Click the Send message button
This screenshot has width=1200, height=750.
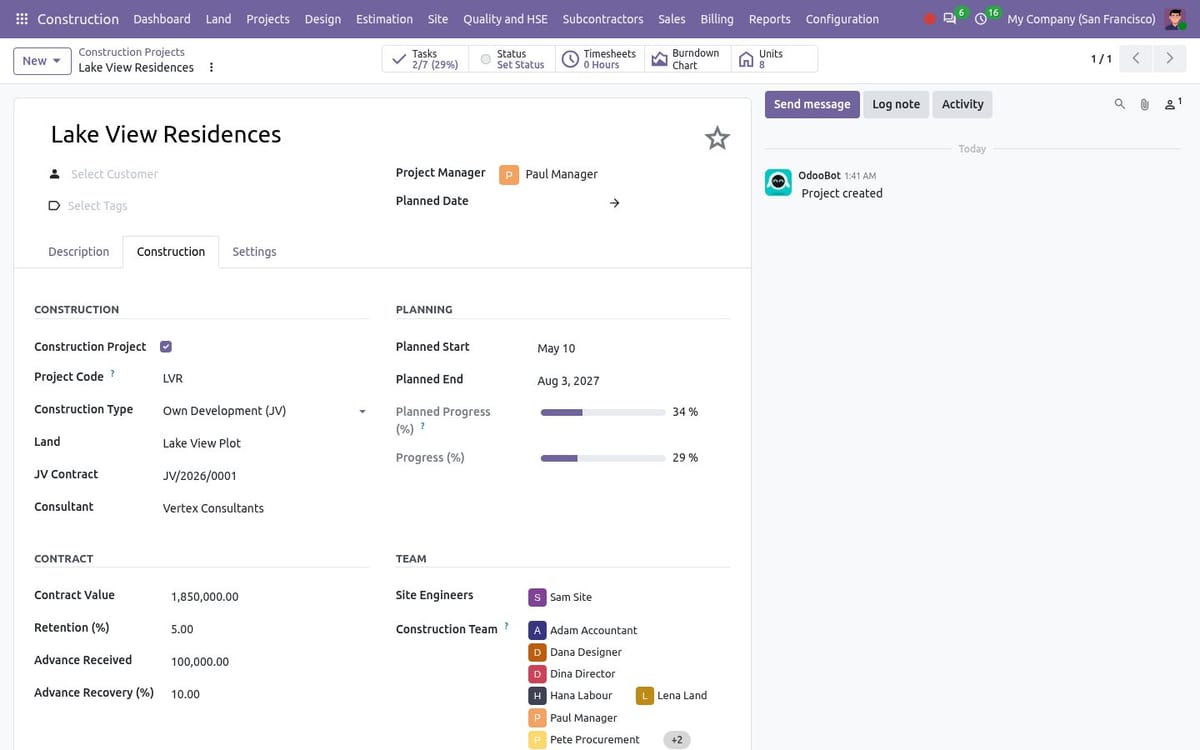(812, 104)
